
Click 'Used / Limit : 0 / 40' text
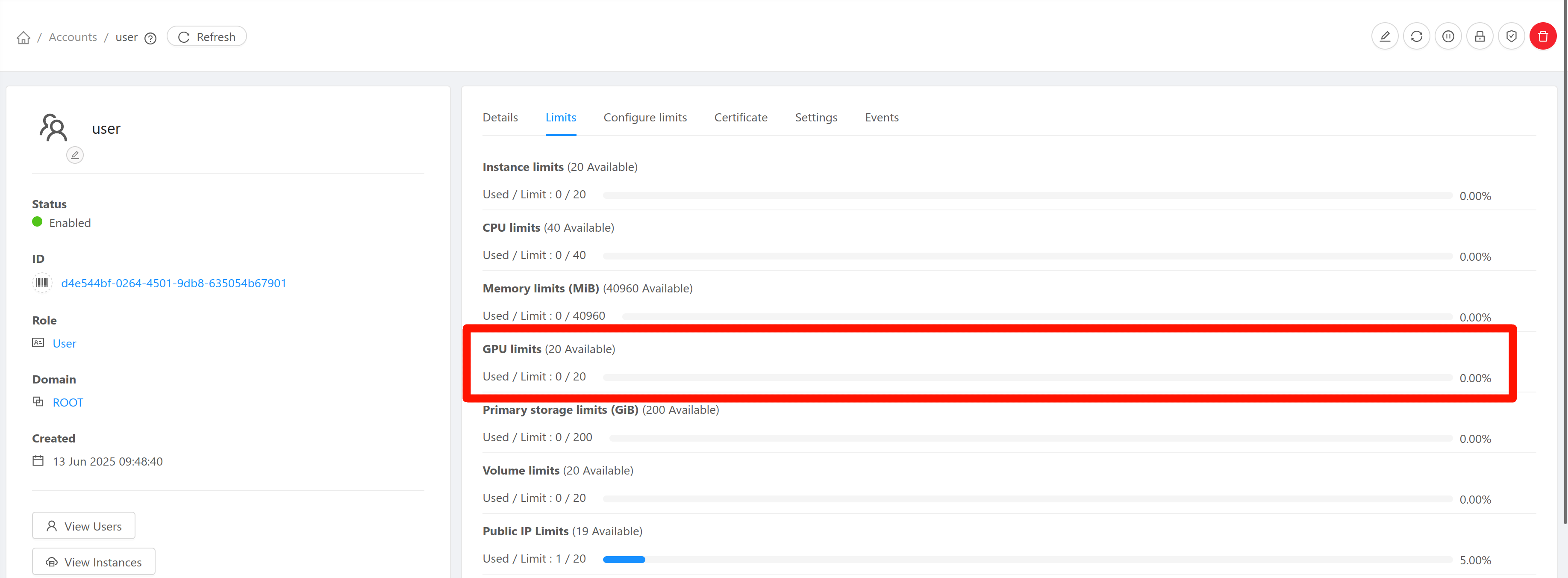[535, 255]
